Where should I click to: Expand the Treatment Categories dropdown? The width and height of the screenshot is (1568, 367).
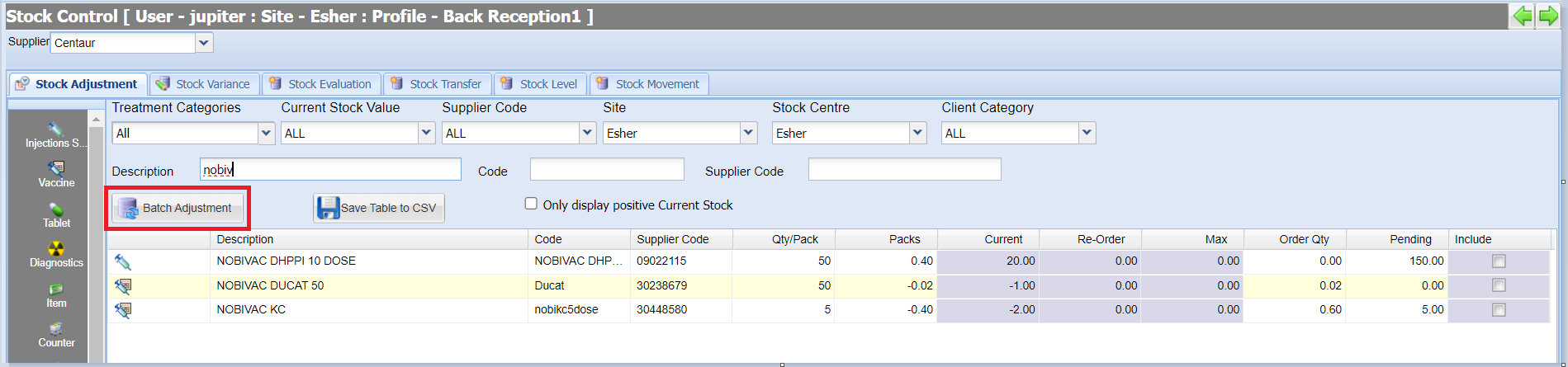(266, 133)
